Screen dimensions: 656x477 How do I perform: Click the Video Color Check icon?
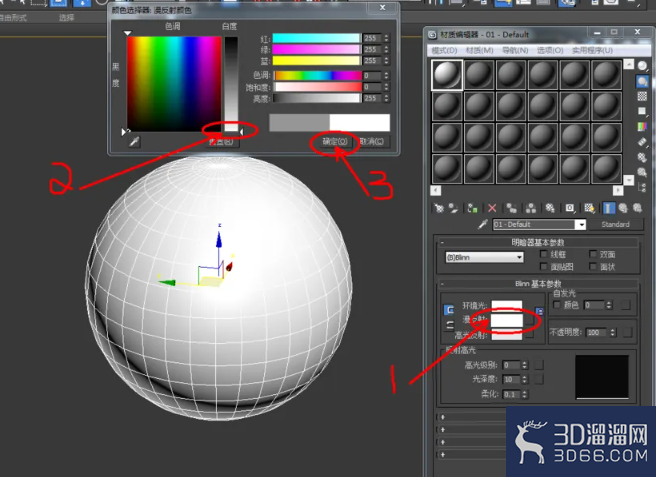click(x=642, y=126)
